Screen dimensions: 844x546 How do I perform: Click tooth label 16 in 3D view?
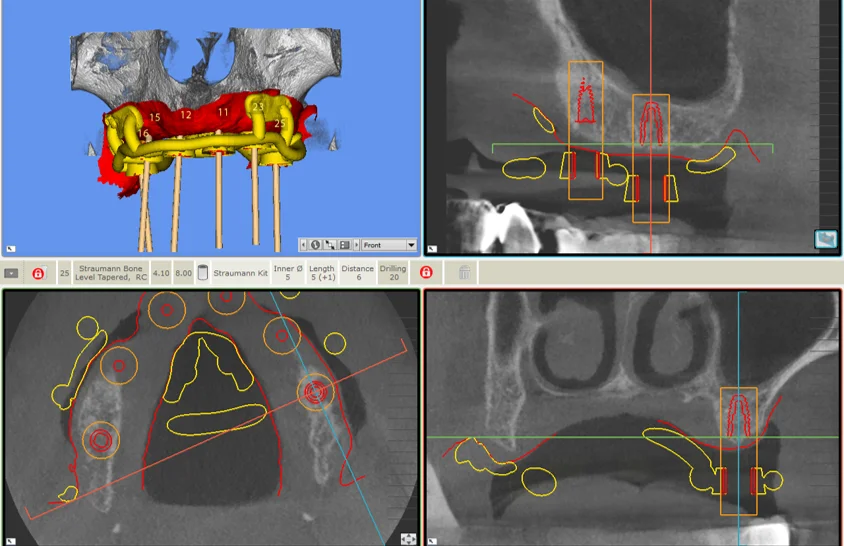(143, 132)
